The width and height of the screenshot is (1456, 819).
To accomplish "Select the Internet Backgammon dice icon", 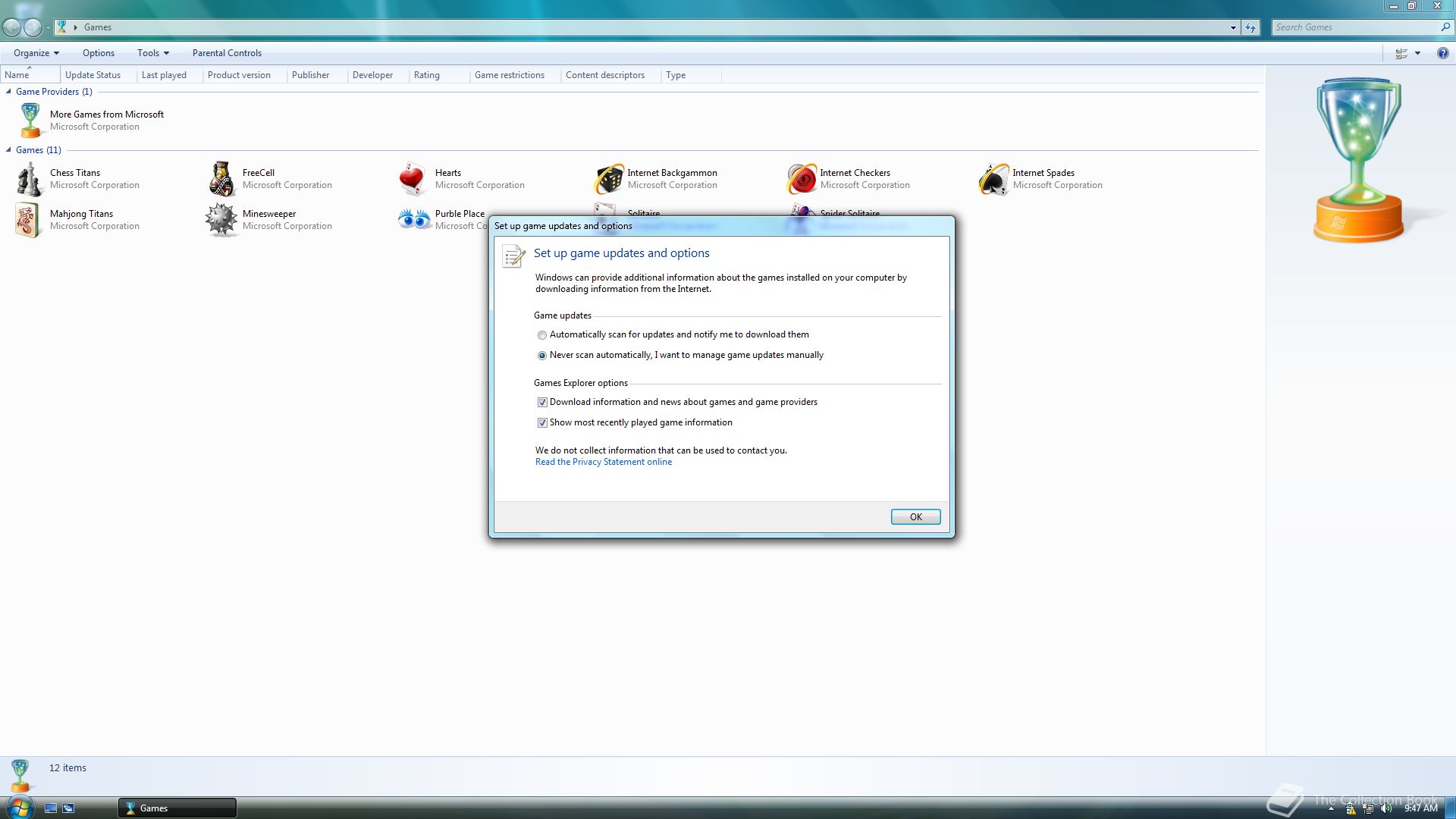I will (x=608, y=180).
